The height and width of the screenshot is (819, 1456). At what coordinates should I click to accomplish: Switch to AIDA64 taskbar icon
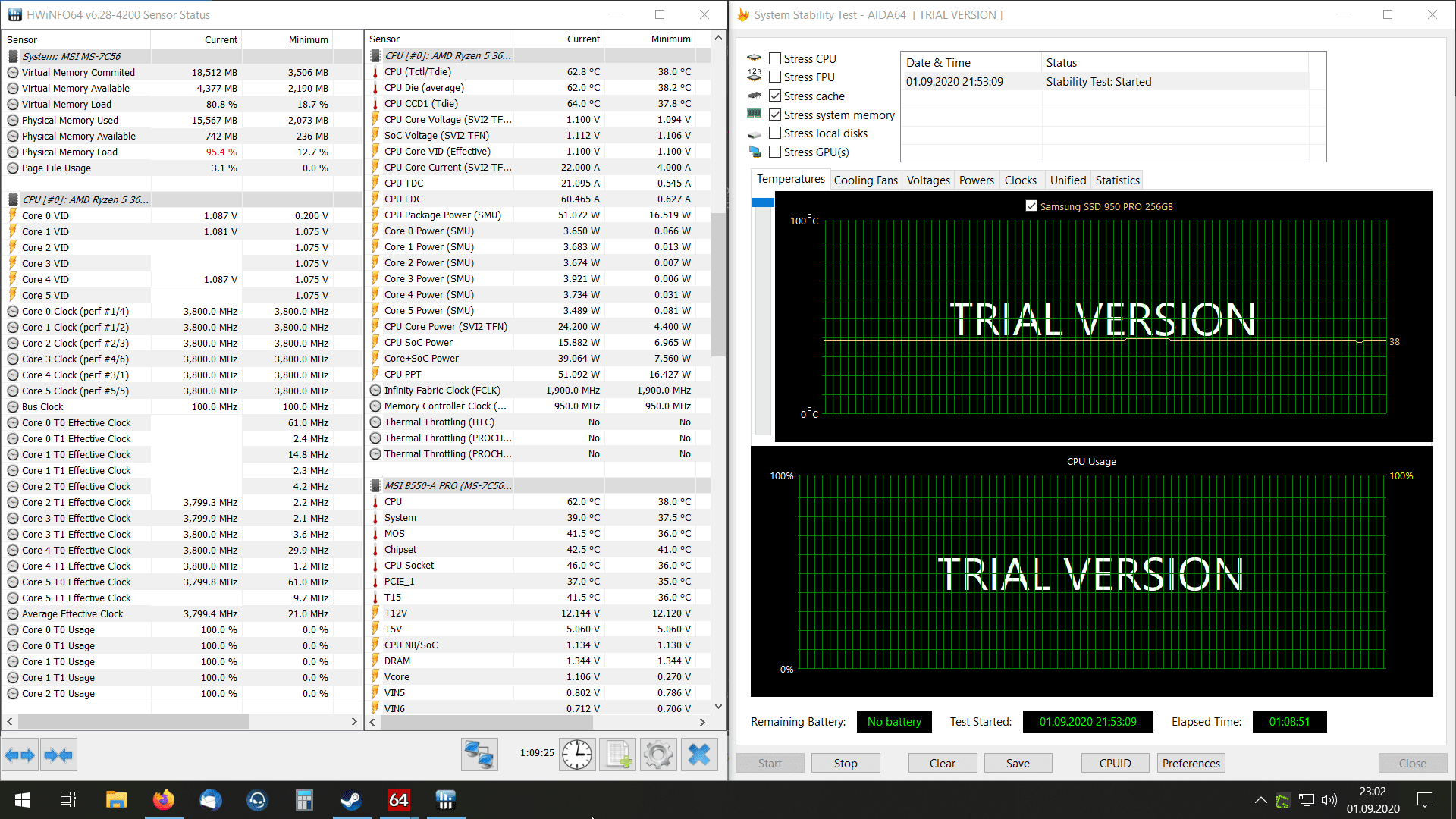click(398, 800)
